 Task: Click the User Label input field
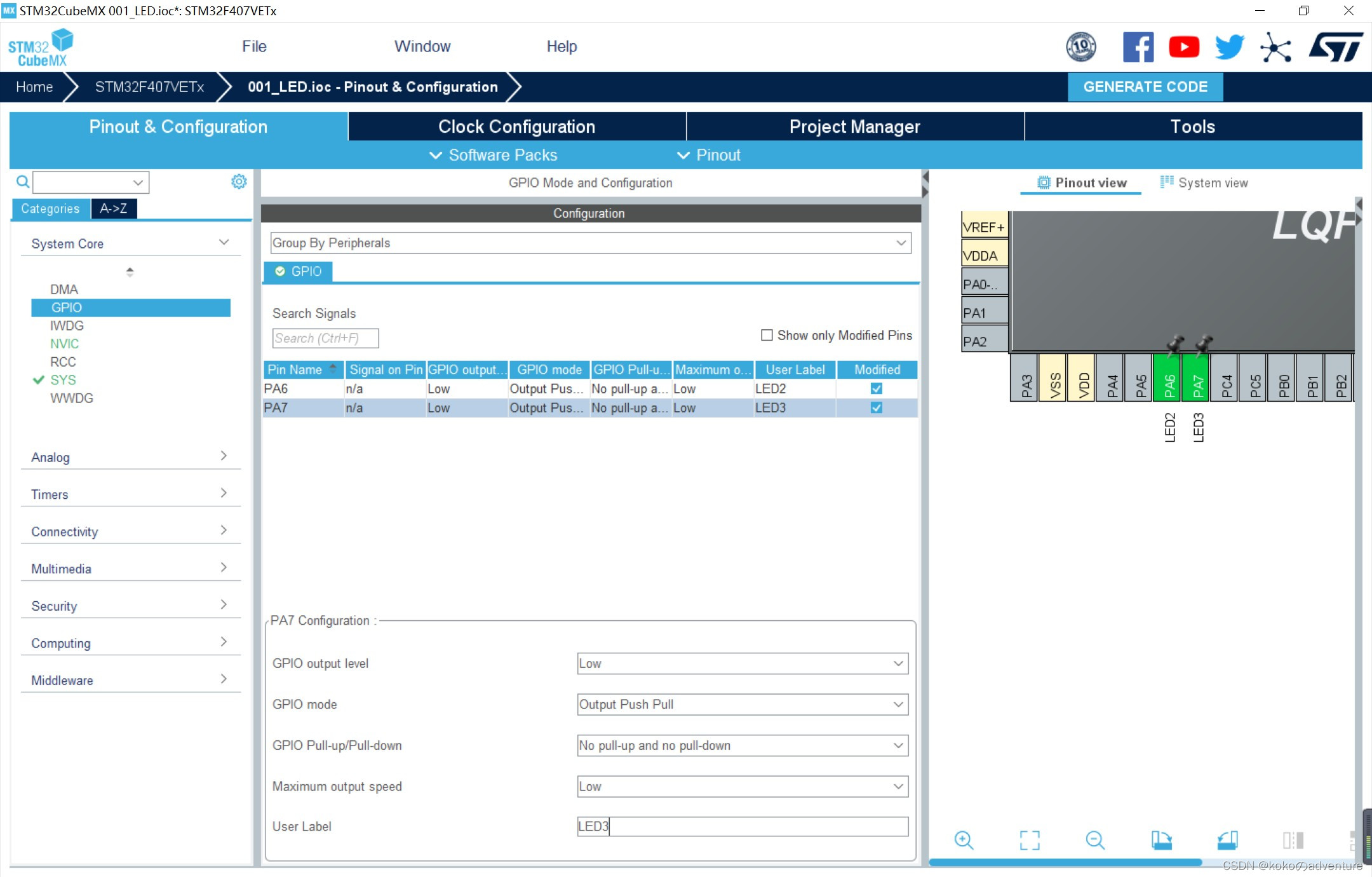coord(742,826)
